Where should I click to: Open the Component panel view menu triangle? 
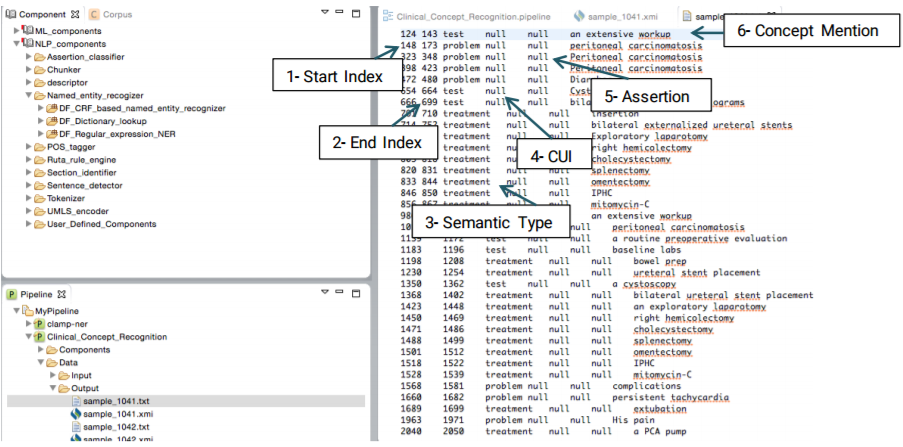coord(326,13)
